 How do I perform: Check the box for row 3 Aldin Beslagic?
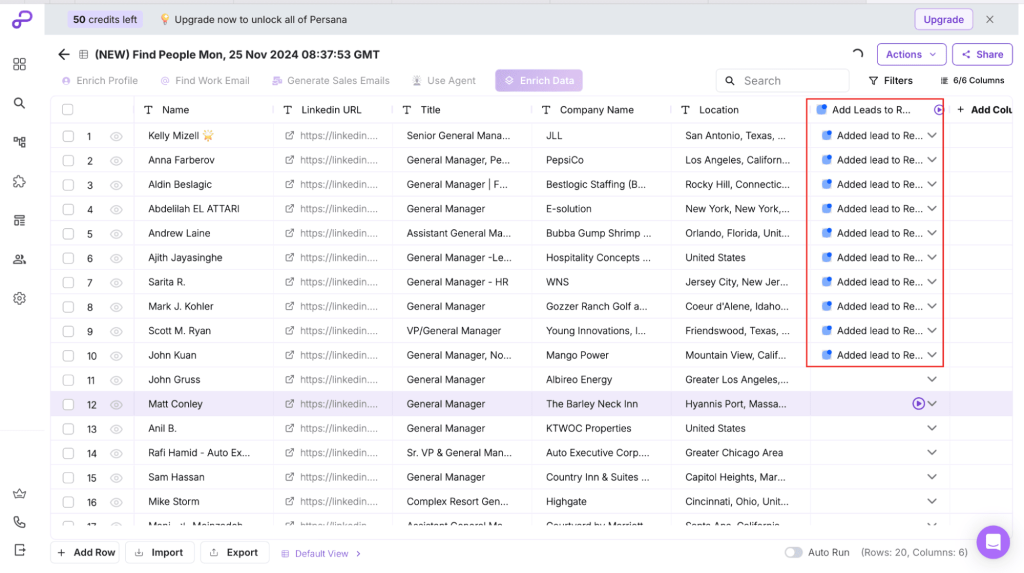point(68,185)
